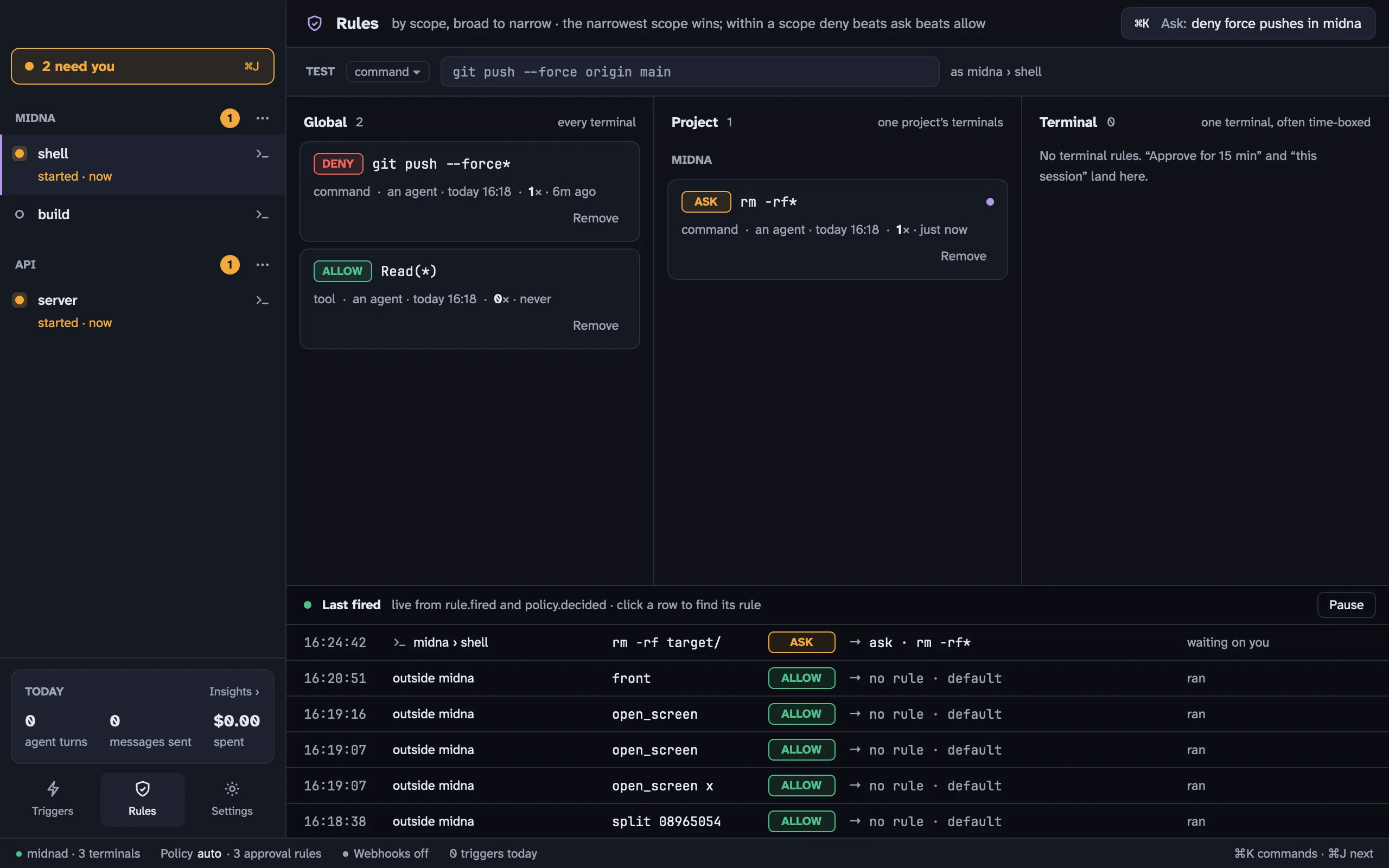
Task: Click the 16:24:42 rm -rf target/ row
Action: (x=837, y=642)
